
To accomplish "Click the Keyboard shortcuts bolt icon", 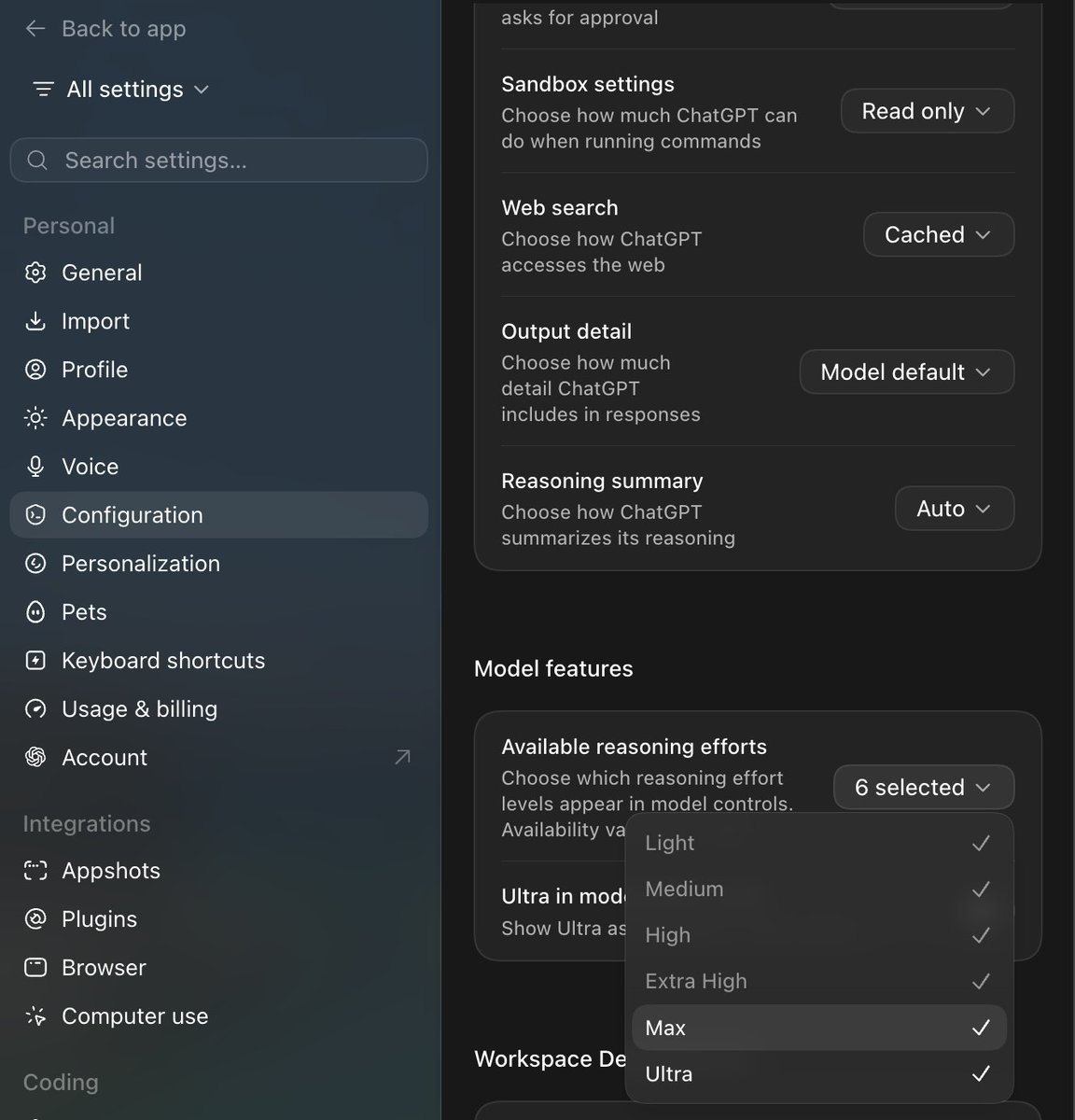I will [x=35, y=661].
